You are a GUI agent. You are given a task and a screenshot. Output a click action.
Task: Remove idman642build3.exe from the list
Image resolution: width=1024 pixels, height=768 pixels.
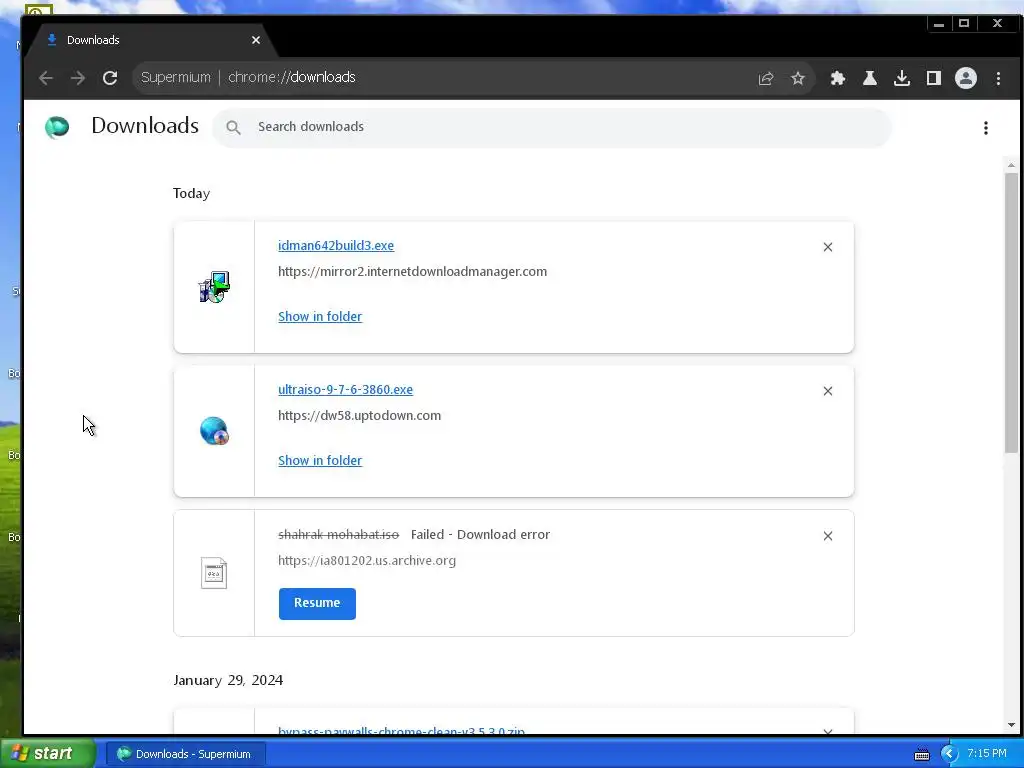click(x=827, y=247)
